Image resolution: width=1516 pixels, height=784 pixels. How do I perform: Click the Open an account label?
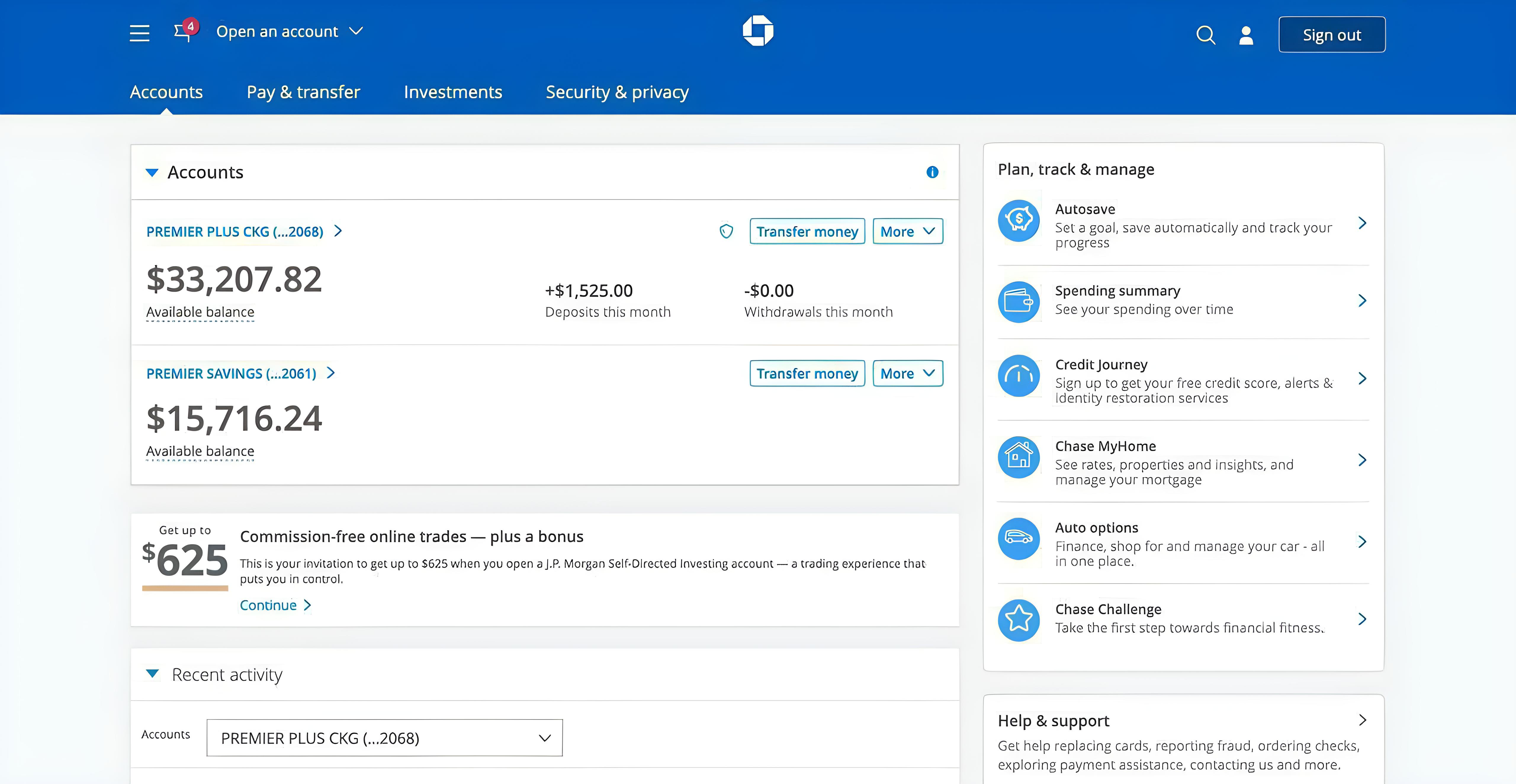click(x=277, y=31)
